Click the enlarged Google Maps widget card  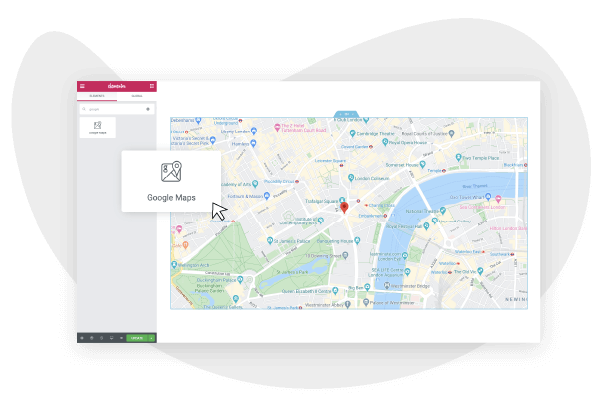click(171, 181)
